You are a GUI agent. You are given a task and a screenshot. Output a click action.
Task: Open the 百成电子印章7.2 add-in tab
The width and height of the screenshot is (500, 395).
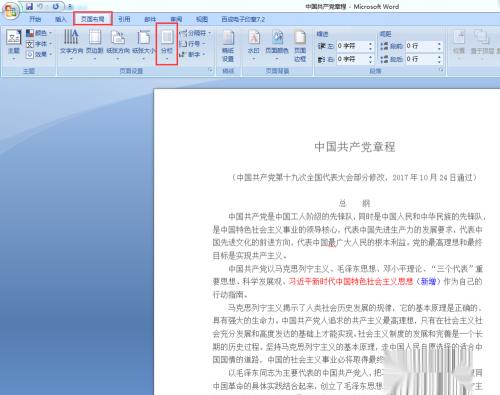coord(243,19)
